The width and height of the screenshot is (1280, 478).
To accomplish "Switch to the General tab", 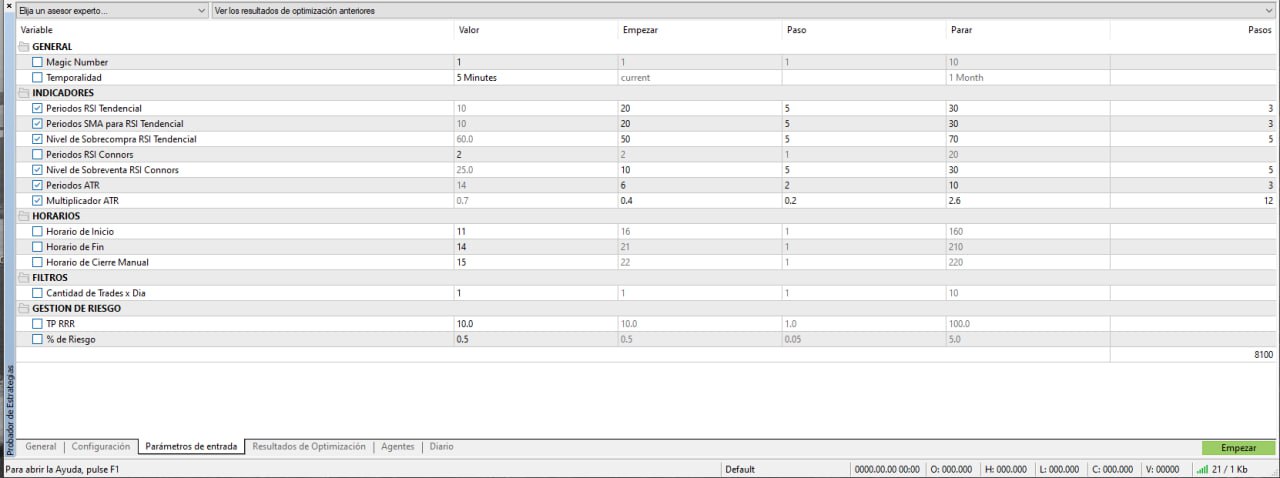I will click(x=41, y=447).
